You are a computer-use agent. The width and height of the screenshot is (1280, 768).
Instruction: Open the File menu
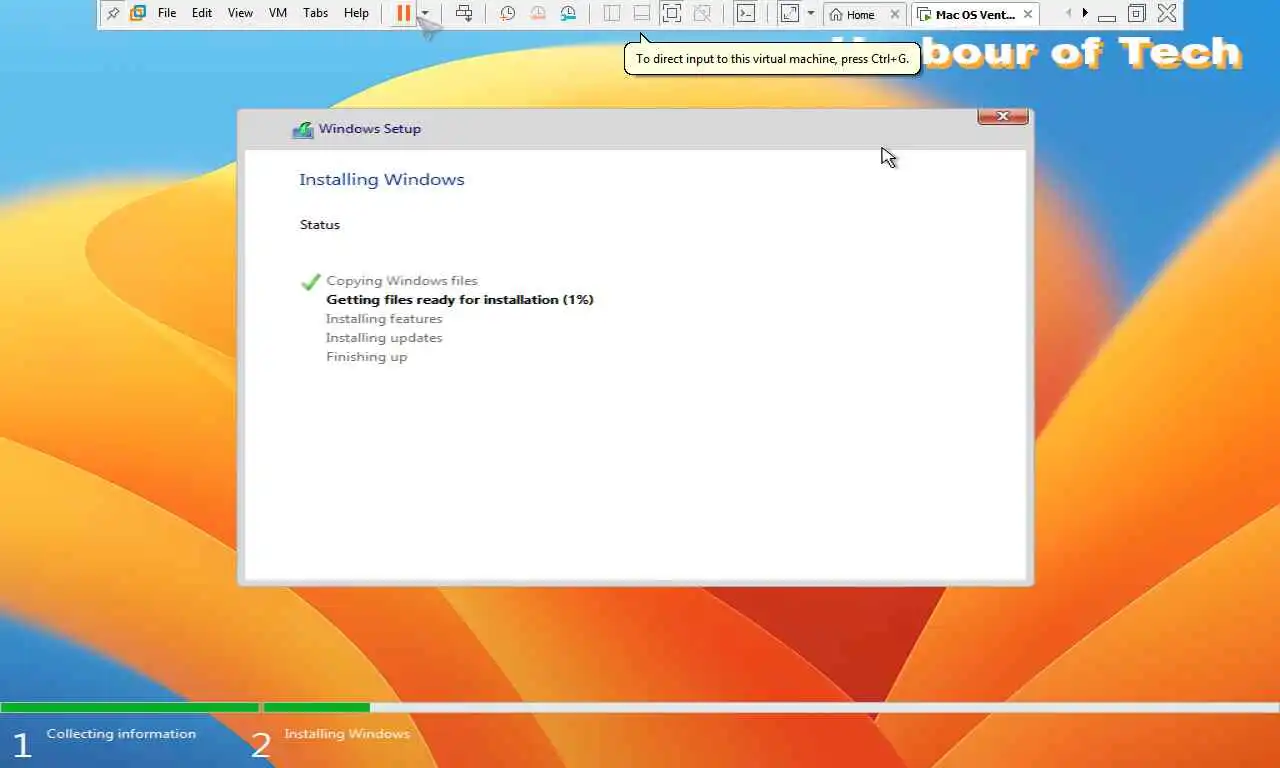167,14
